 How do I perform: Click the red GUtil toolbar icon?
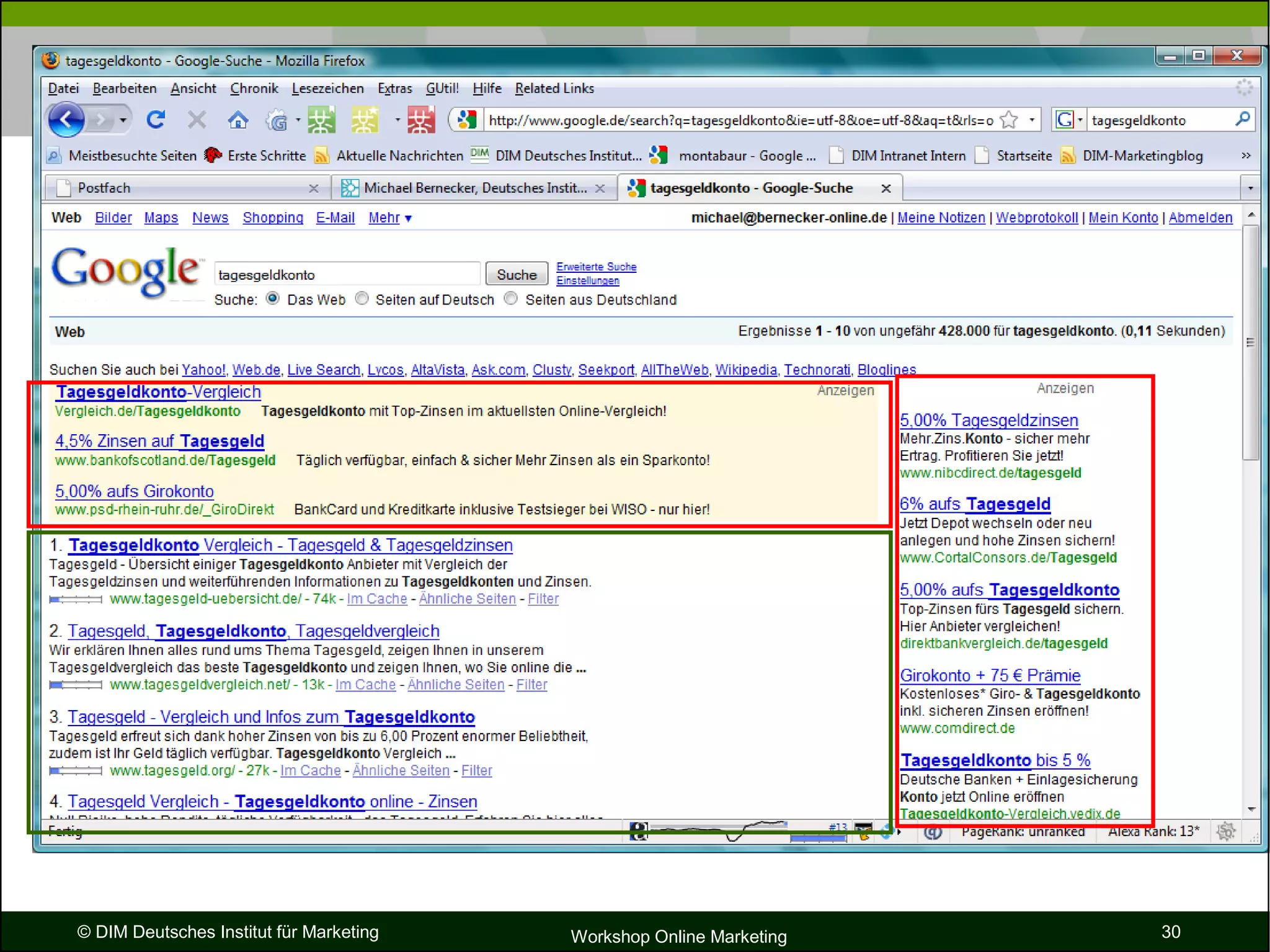(x=420, y=120)
